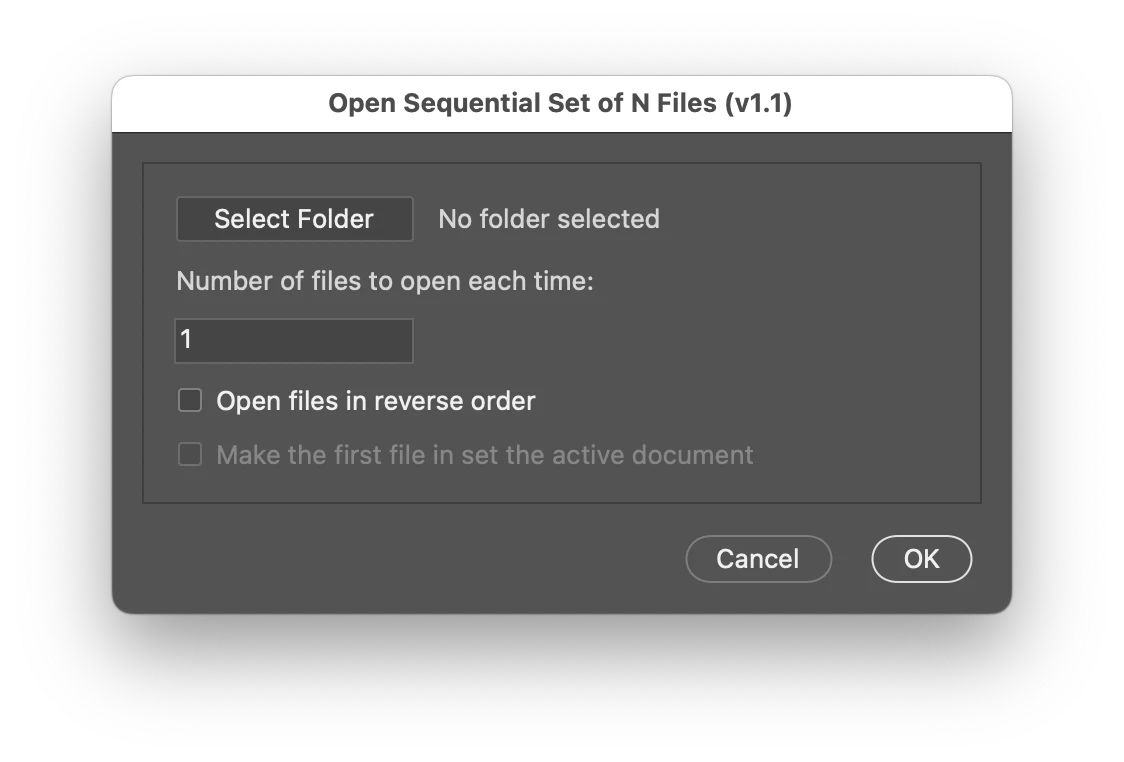
Task: Click the 'Make the first file in set' label
Action: coord(485,455)
